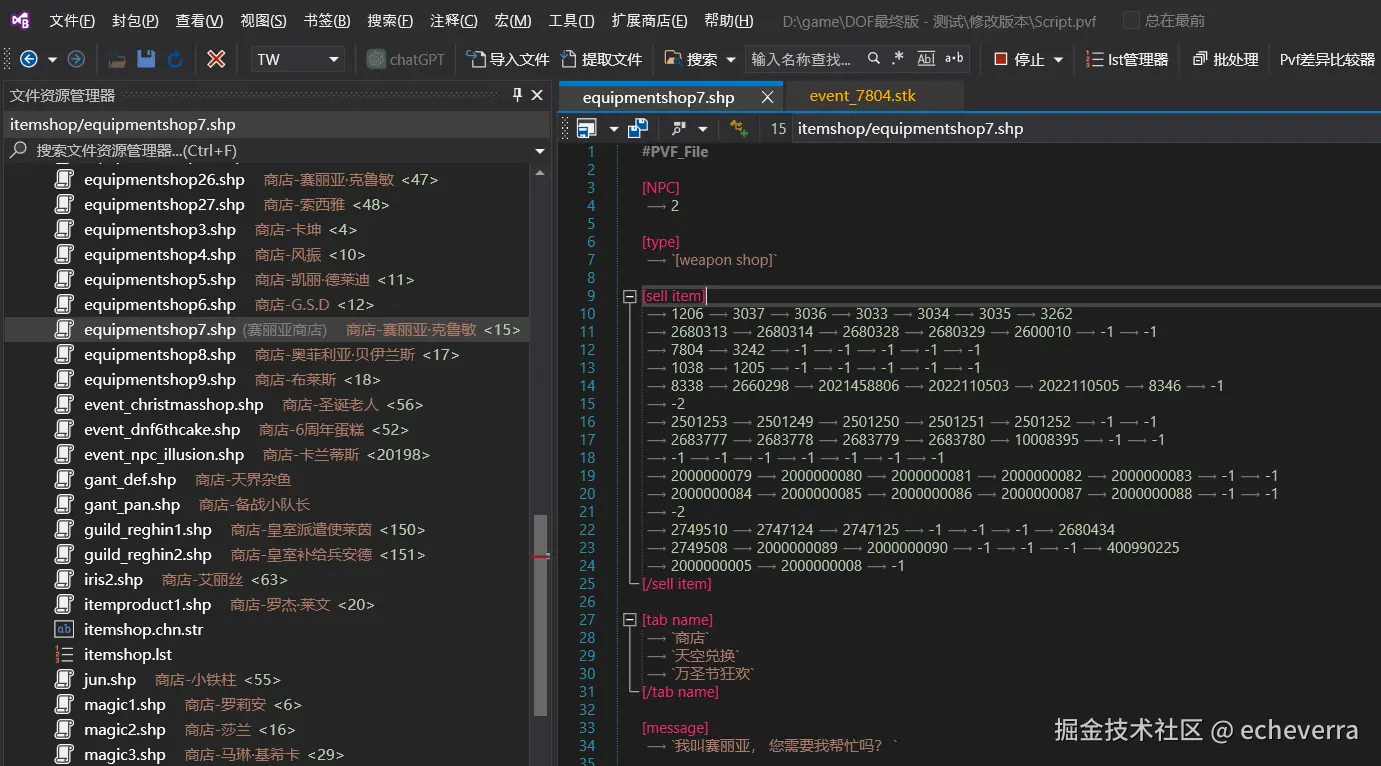Switch to the event_7804.stk tab
1381x766 pixels.
pyautogui.click(x=862, y=96)
